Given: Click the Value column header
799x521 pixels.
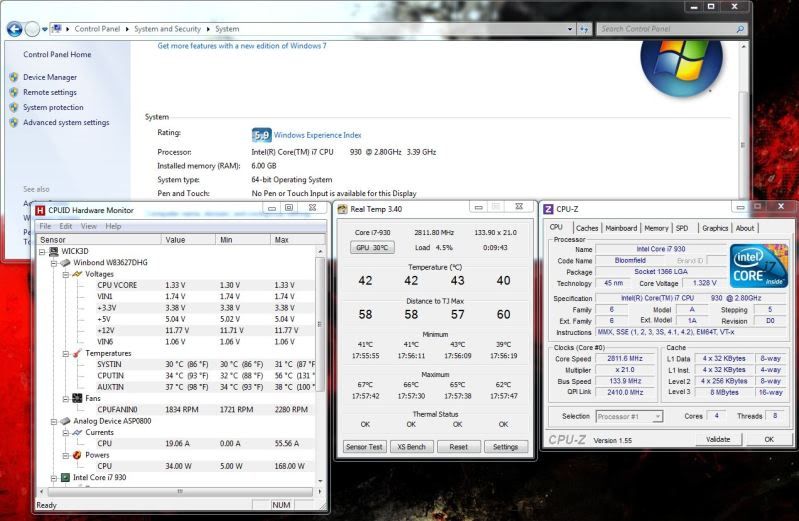Looking at the screenshot, I should pyautogui.click(x=189, y=240).
